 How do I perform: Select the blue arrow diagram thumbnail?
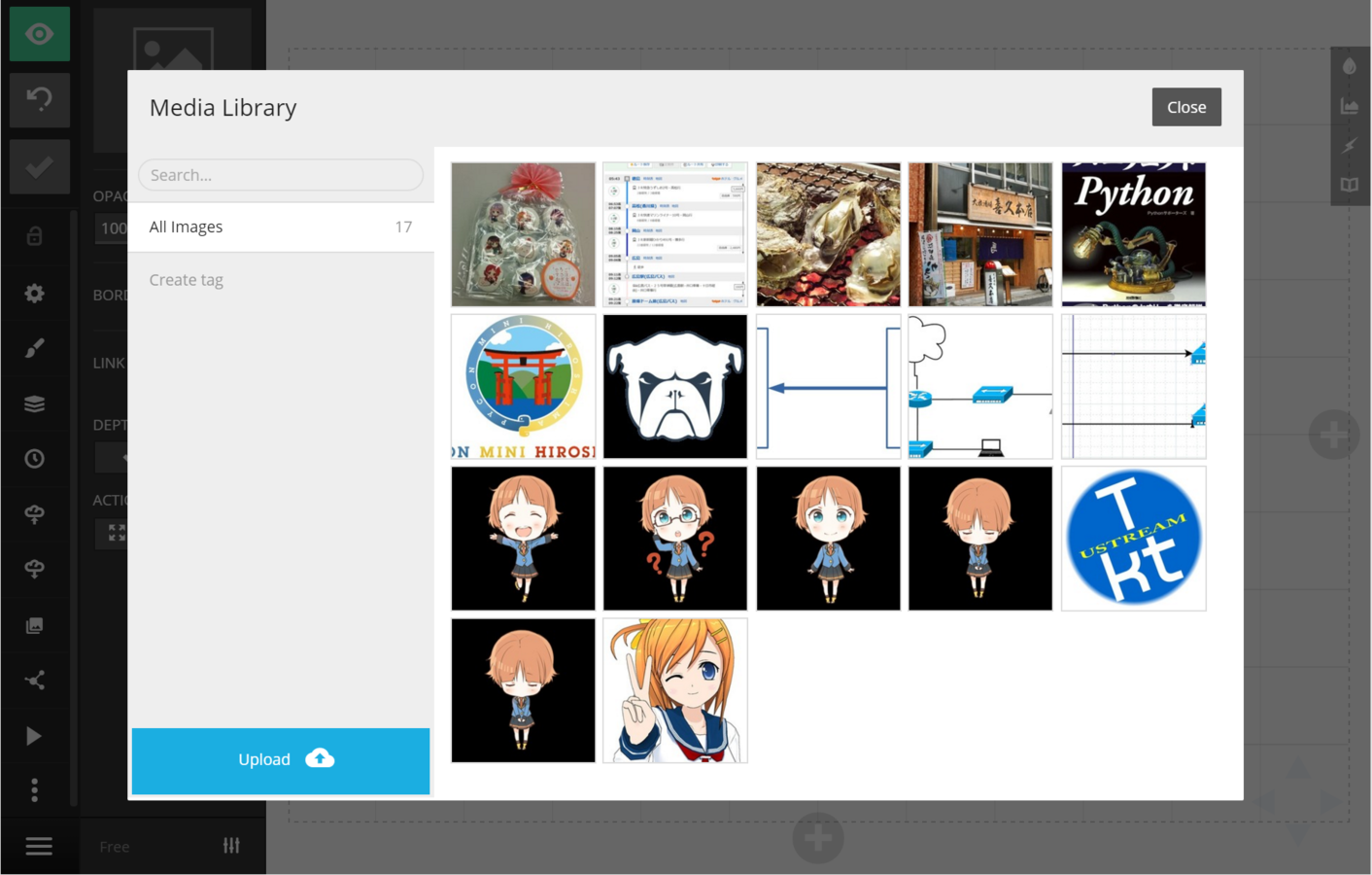coord(829,386)
